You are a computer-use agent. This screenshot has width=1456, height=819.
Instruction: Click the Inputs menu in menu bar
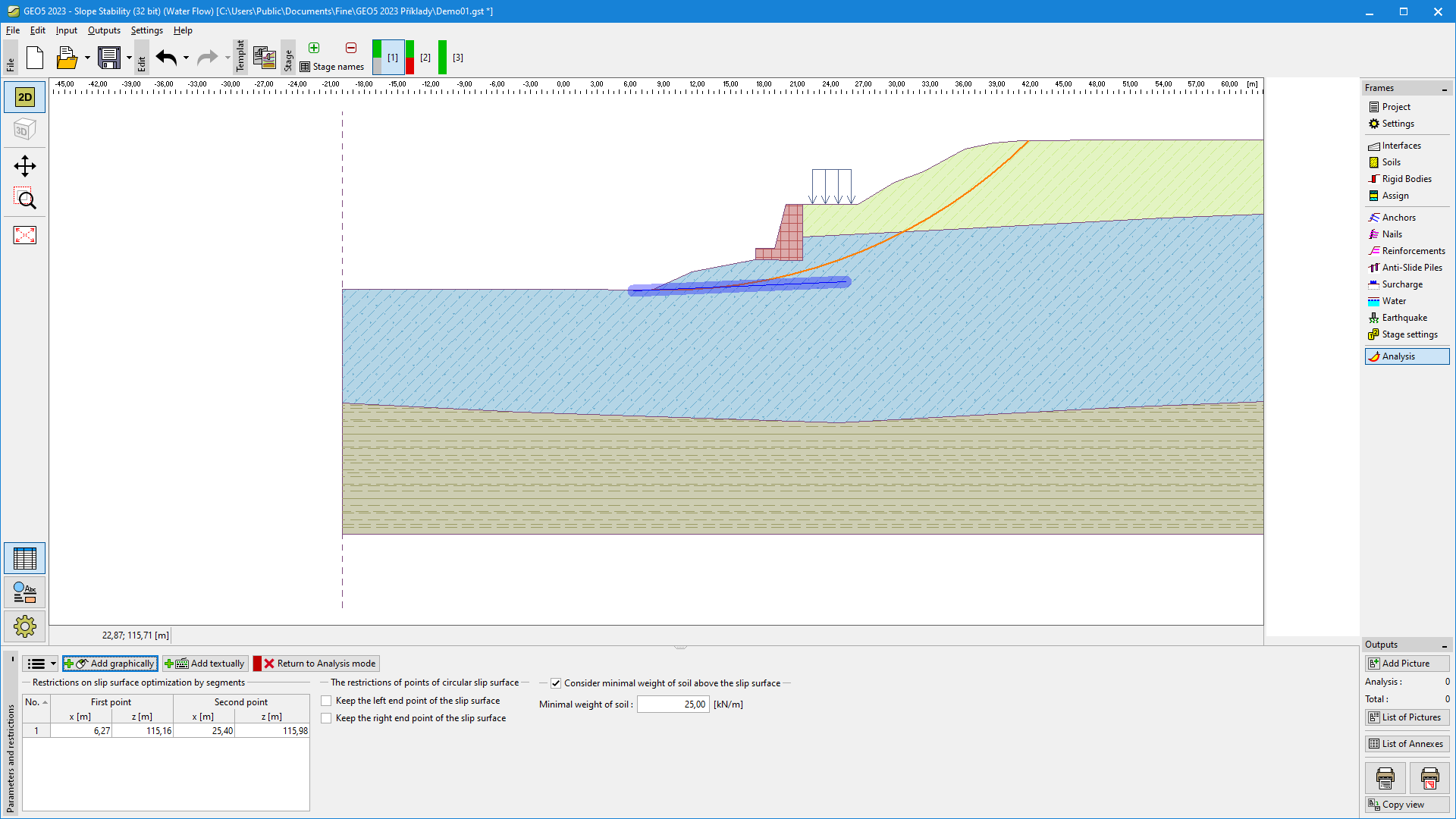click(x=65, y=30)
